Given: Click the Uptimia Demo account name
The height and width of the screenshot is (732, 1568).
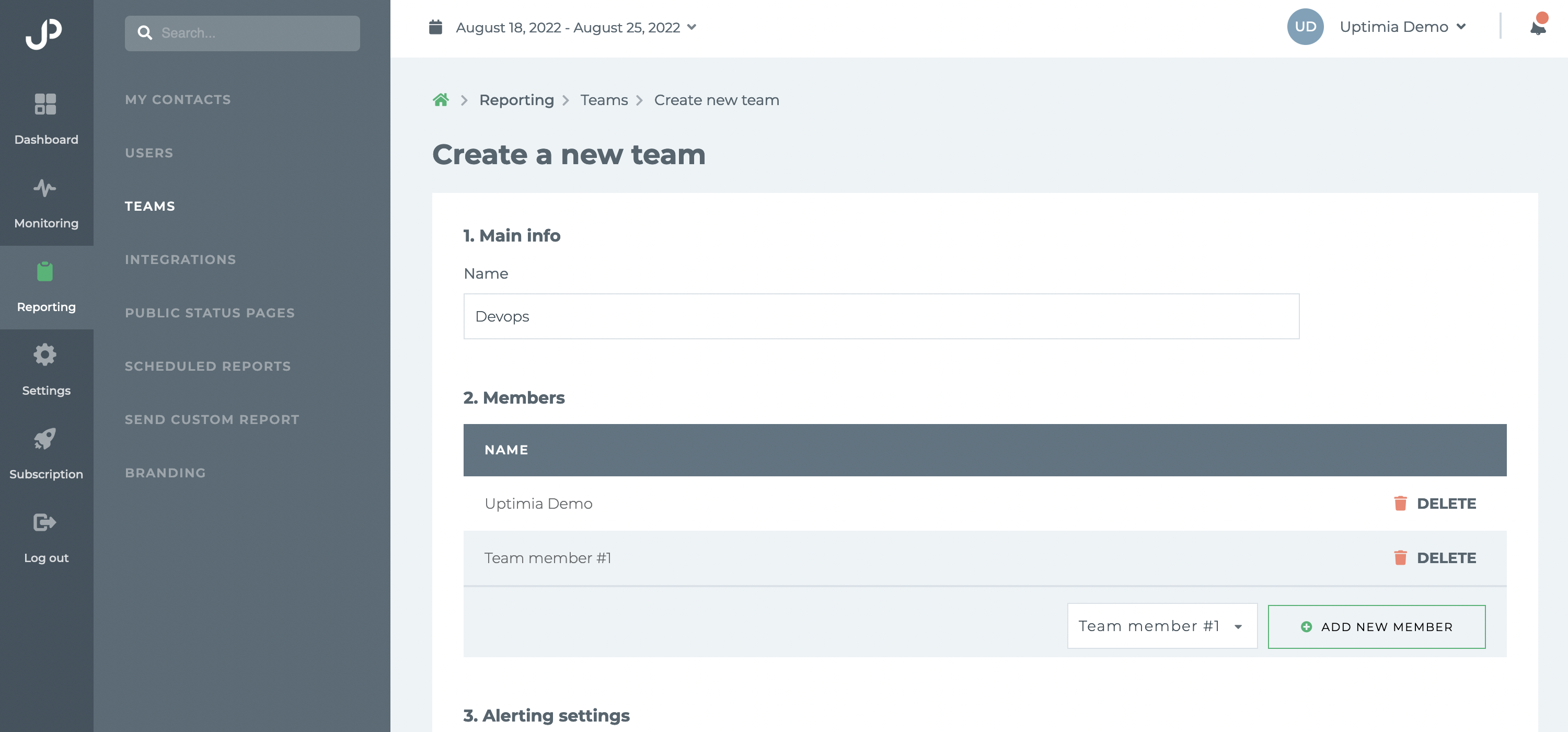Looking at the screenshot, I should click(x=1393, y=27).
